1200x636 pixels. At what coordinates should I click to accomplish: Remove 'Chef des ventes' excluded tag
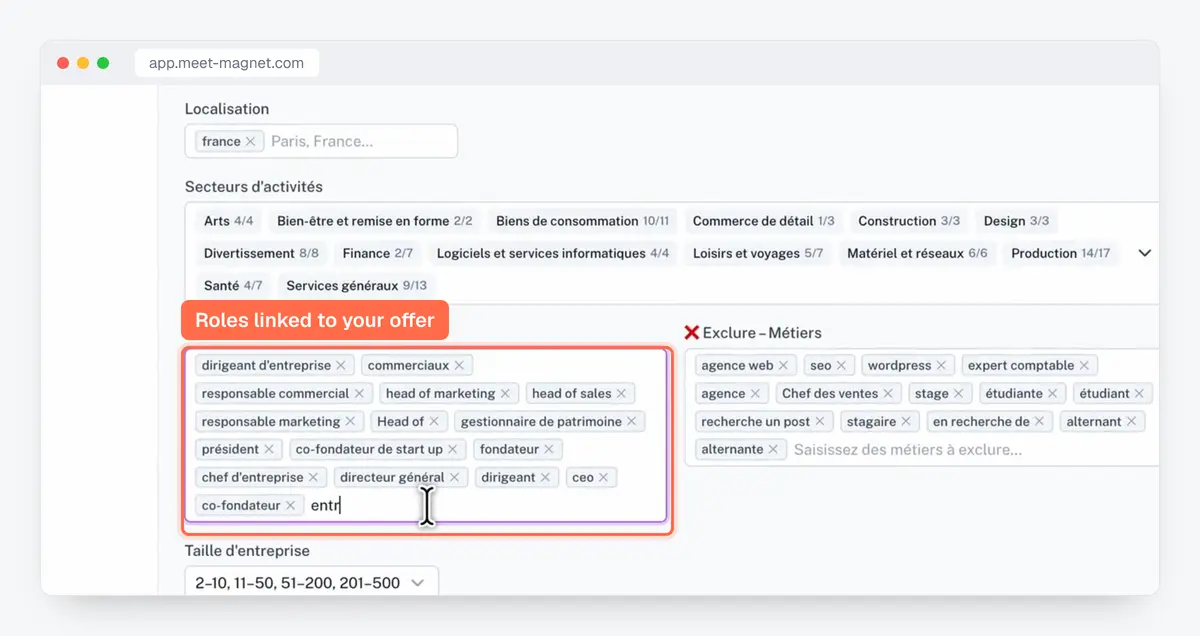click(888, 394)
